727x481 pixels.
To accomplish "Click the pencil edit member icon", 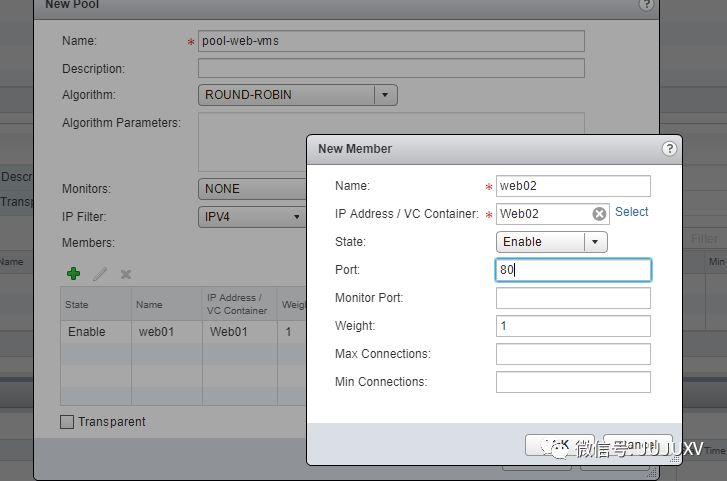I will pos(100,273).
